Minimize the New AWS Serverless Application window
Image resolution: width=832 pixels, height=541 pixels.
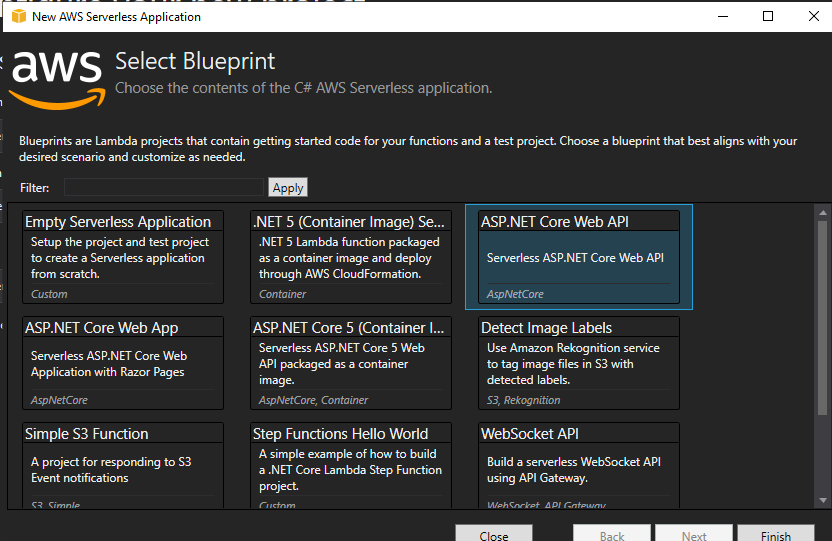[x=723, y=16]
